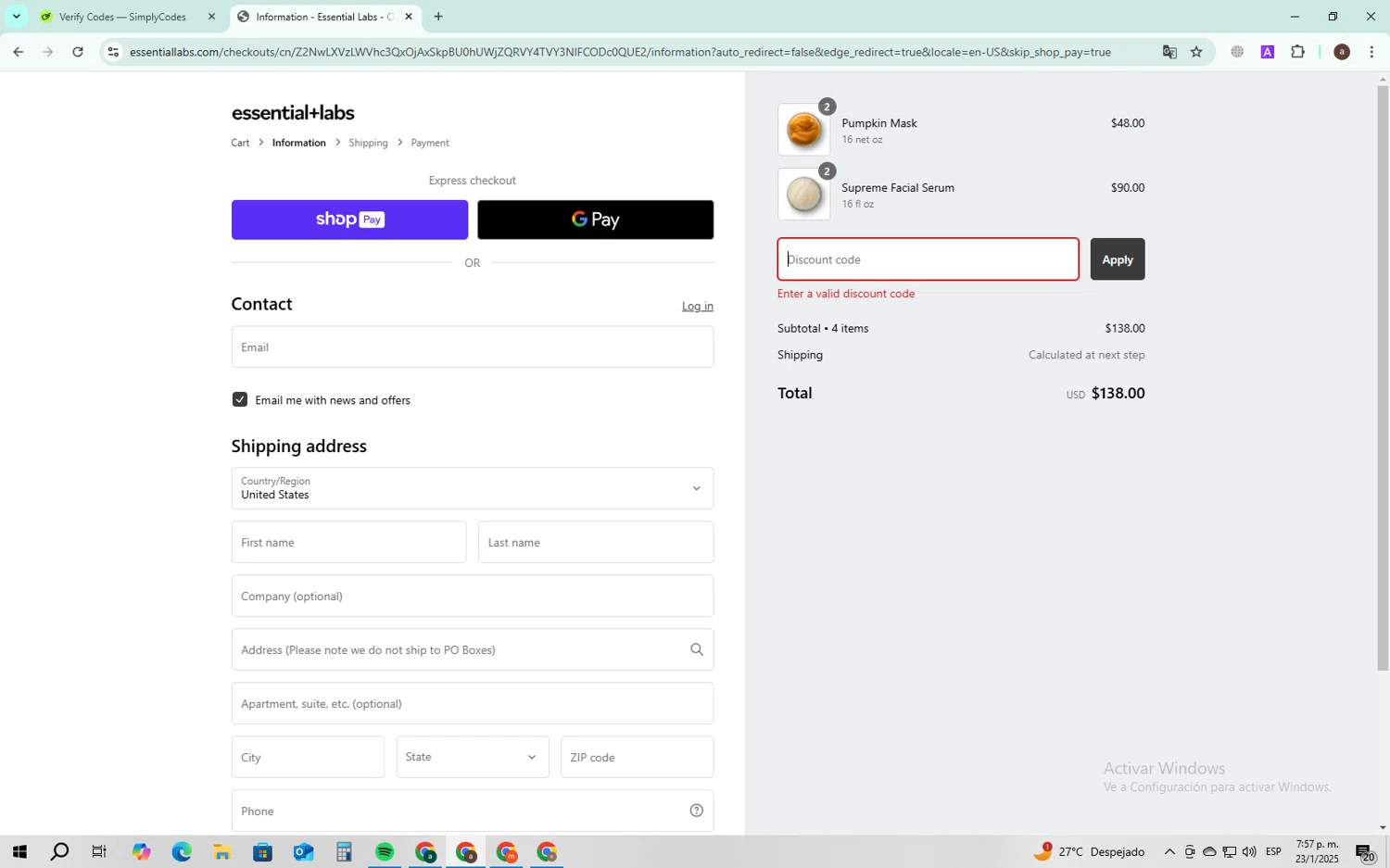Uncheck Email me with news and offers

coord(240,399)
